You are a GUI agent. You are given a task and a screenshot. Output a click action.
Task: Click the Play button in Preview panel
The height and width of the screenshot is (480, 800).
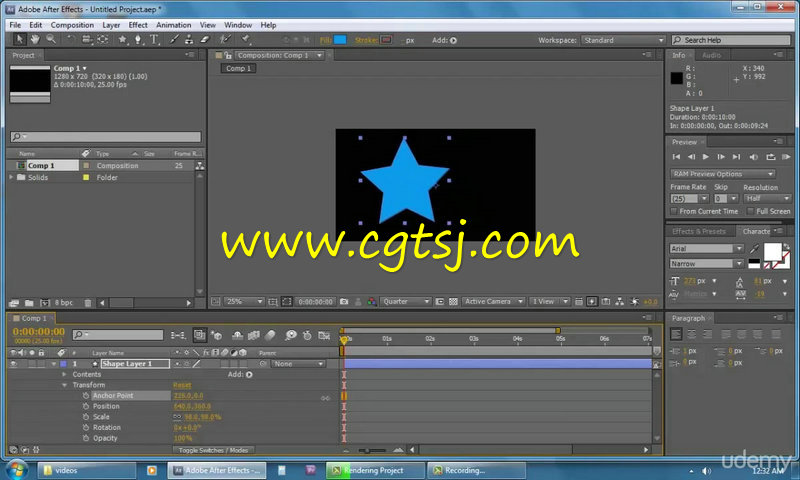point(705,157)
